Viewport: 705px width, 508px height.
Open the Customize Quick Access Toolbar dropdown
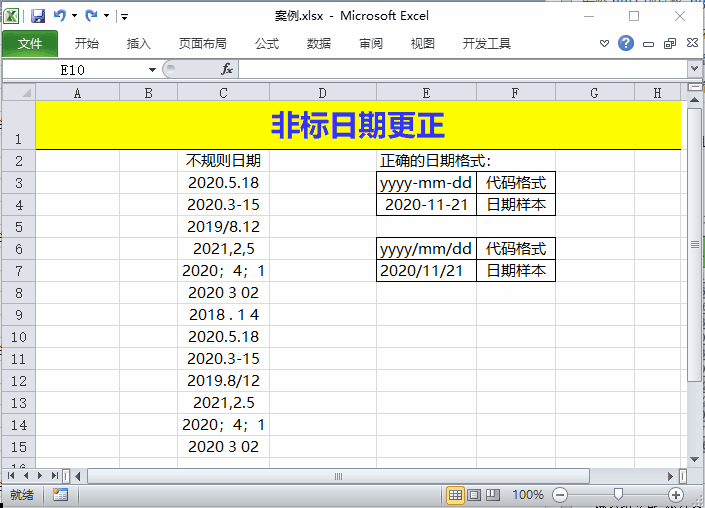click(123, 16)
